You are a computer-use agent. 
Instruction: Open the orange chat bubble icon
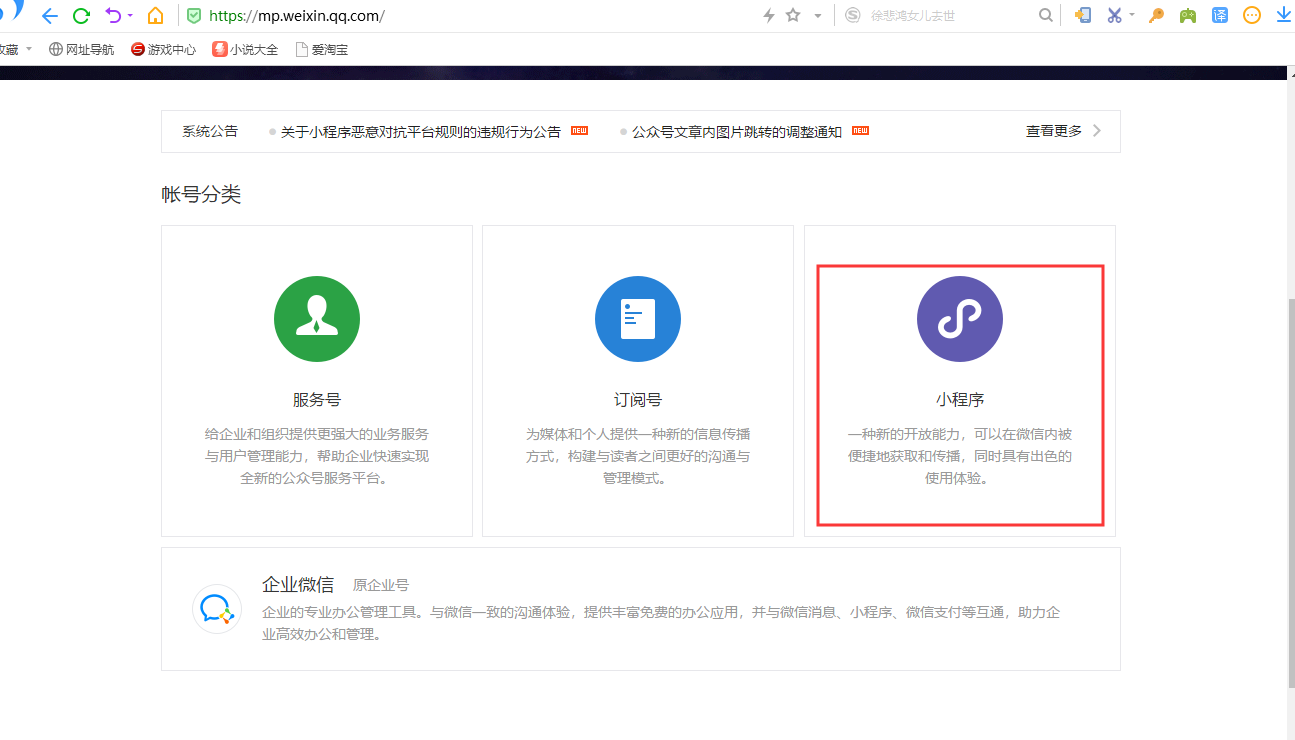click(x=1252, y=15)
